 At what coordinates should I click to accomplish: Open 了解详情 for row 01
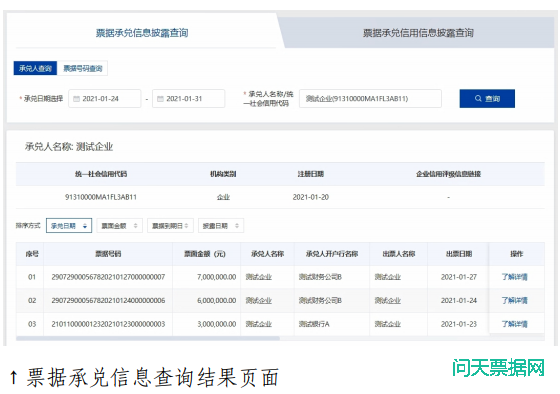click(514, 277)
